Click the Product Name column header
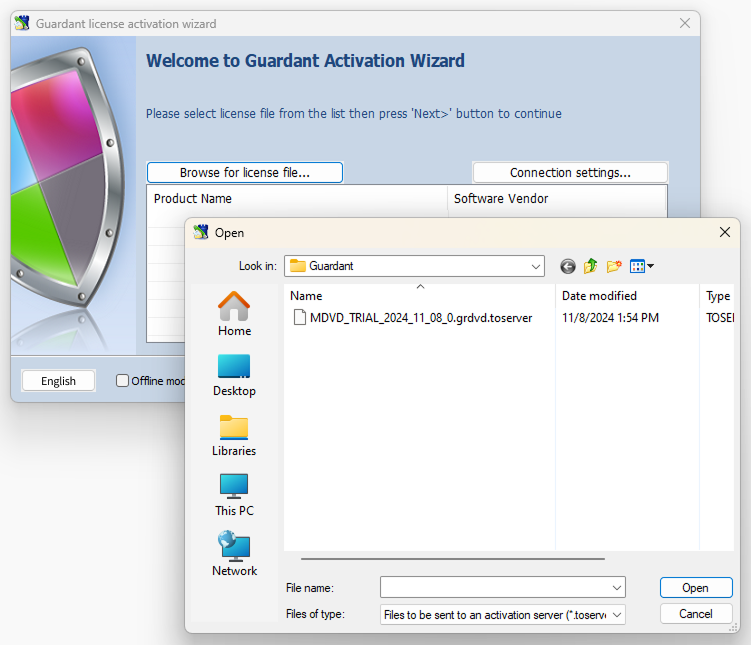 [297, 198]
